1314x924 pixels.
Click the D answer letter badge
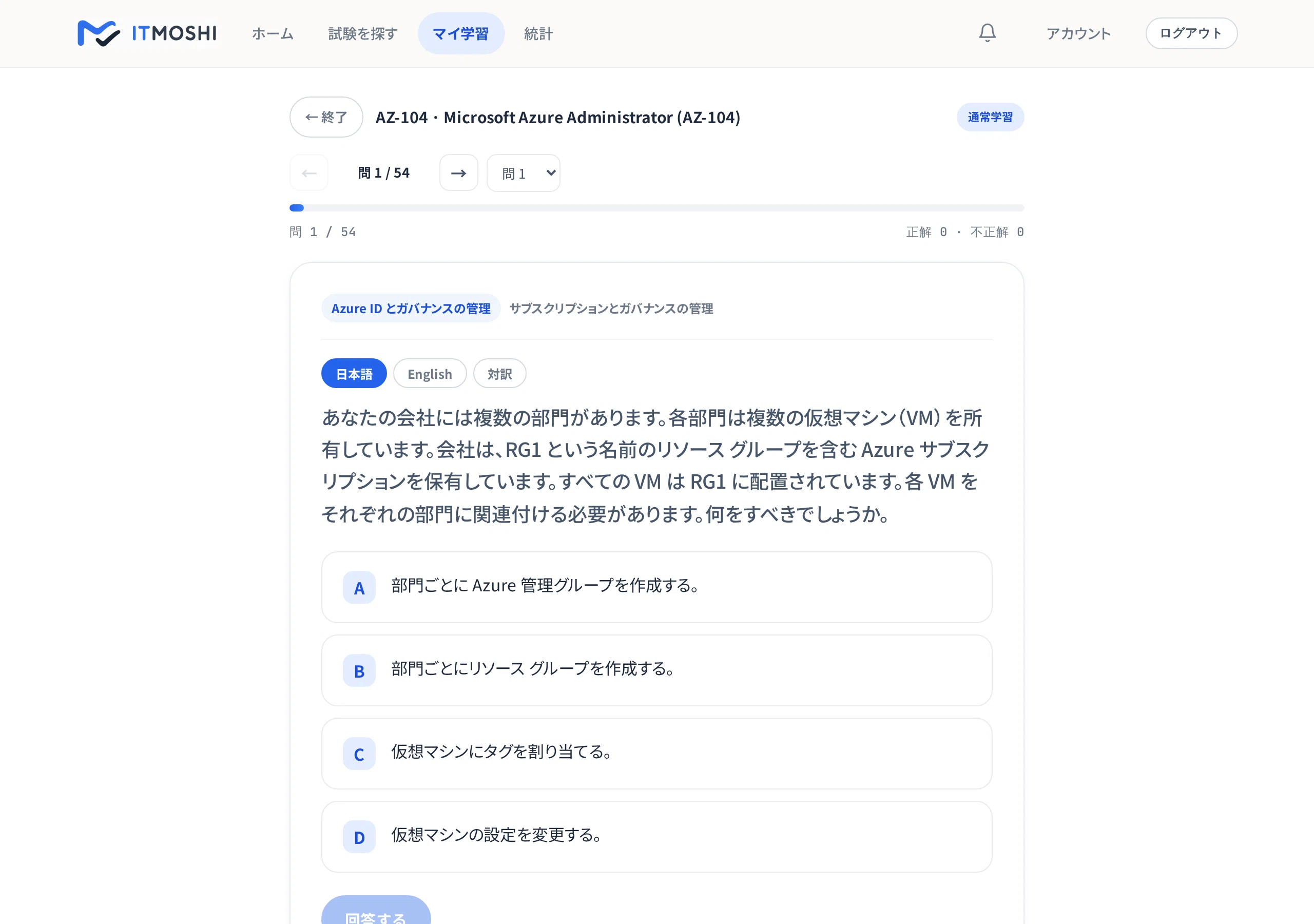click(359, 837)
